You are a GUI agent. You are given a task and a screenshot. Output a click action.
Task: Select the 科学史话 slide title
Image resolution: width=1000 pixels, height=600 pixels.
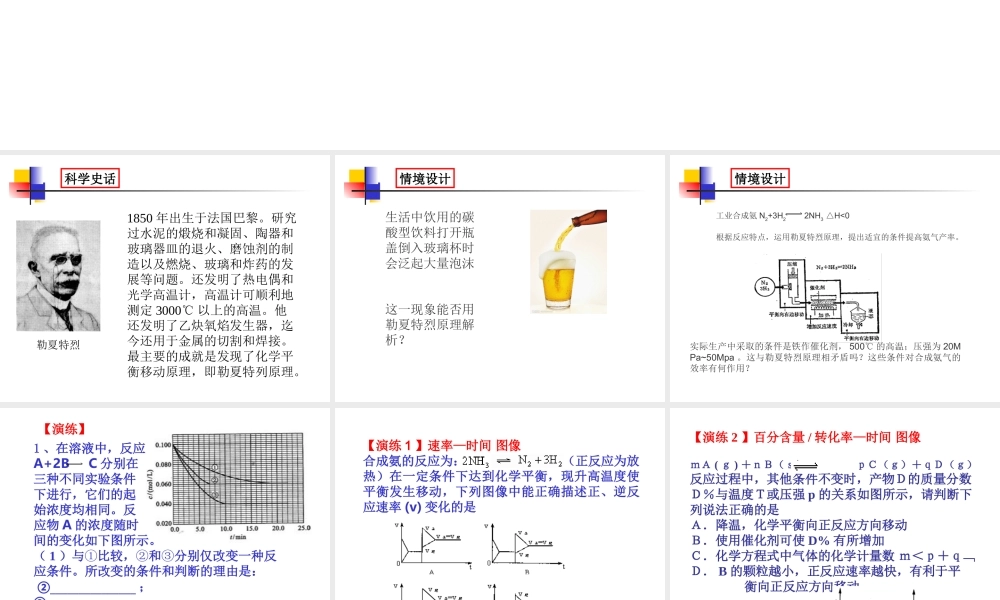[90, 179]
